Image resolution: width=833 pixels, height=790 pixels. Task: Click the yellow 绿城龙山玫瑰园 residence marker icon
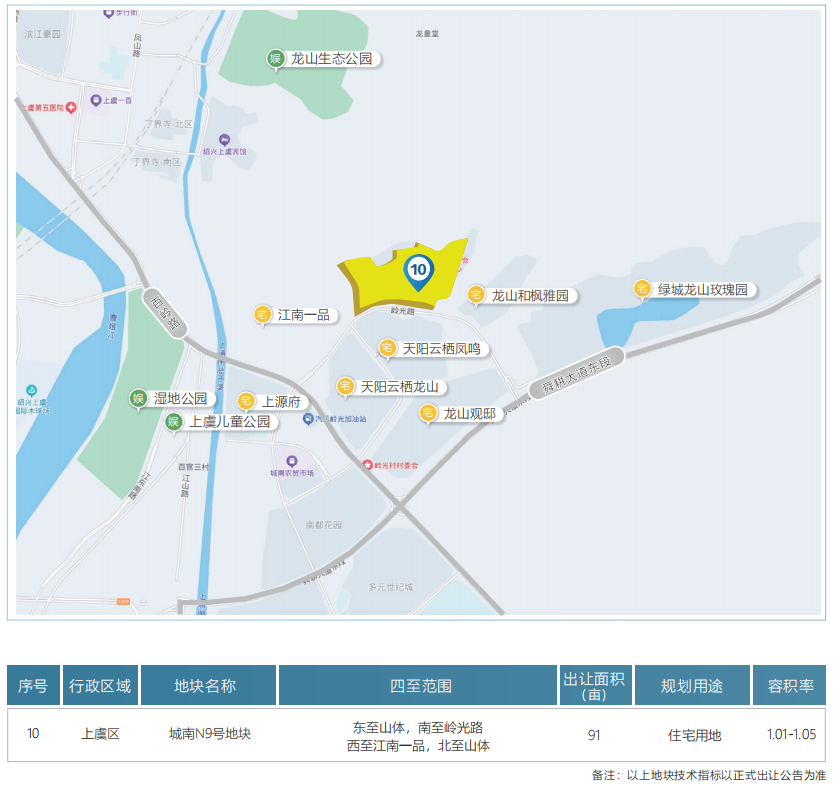click(642, 289)
